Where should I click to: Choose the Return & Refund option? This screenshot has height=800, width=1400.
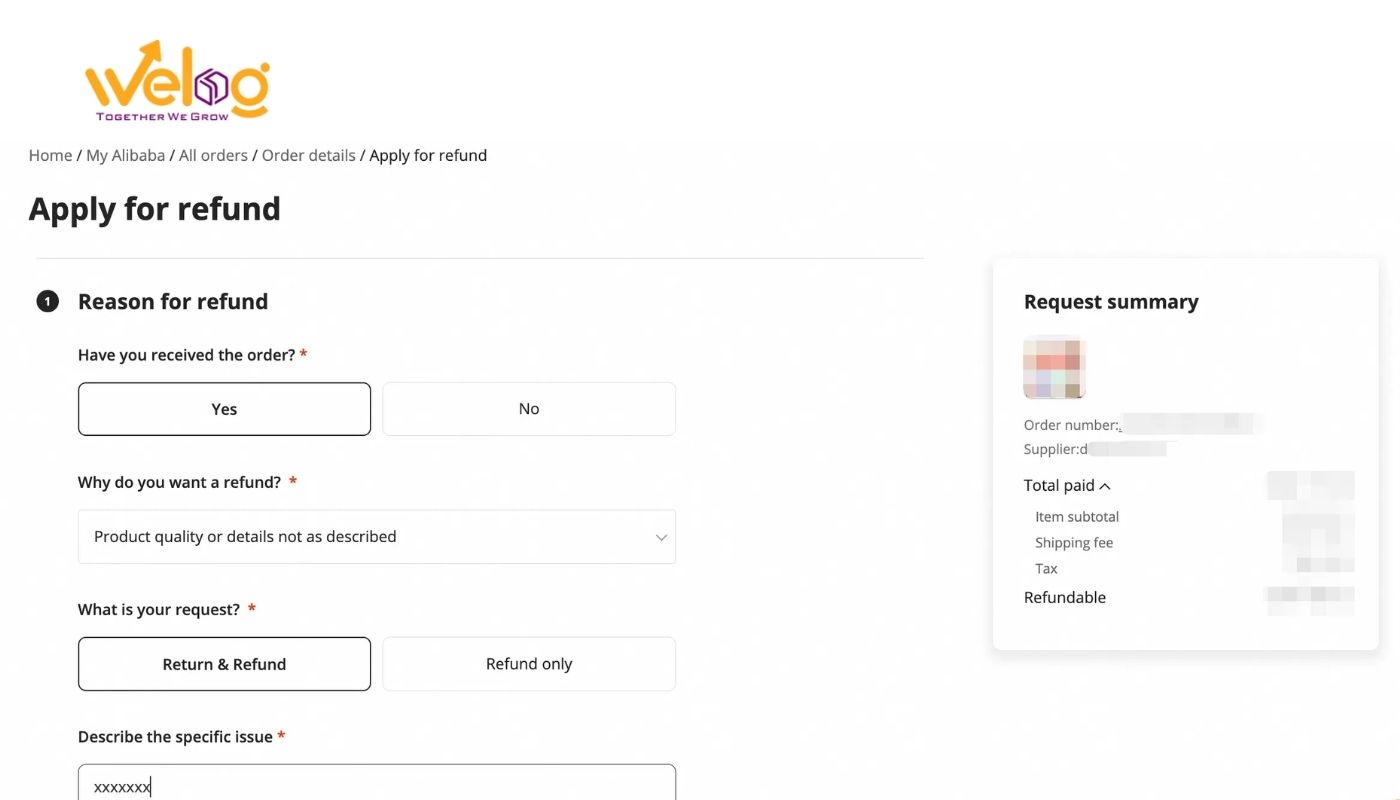pyautogui.click(x=224, y=664)
